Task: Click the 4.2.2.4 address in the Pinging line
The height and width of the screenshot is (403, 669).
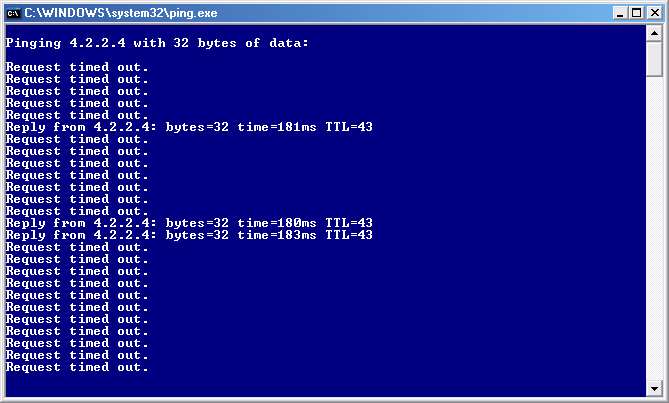Action: [98, 43]
